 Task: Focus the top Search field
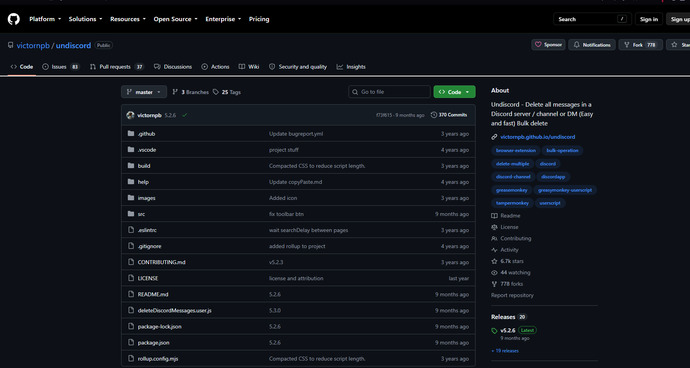[x=592, y=19]
